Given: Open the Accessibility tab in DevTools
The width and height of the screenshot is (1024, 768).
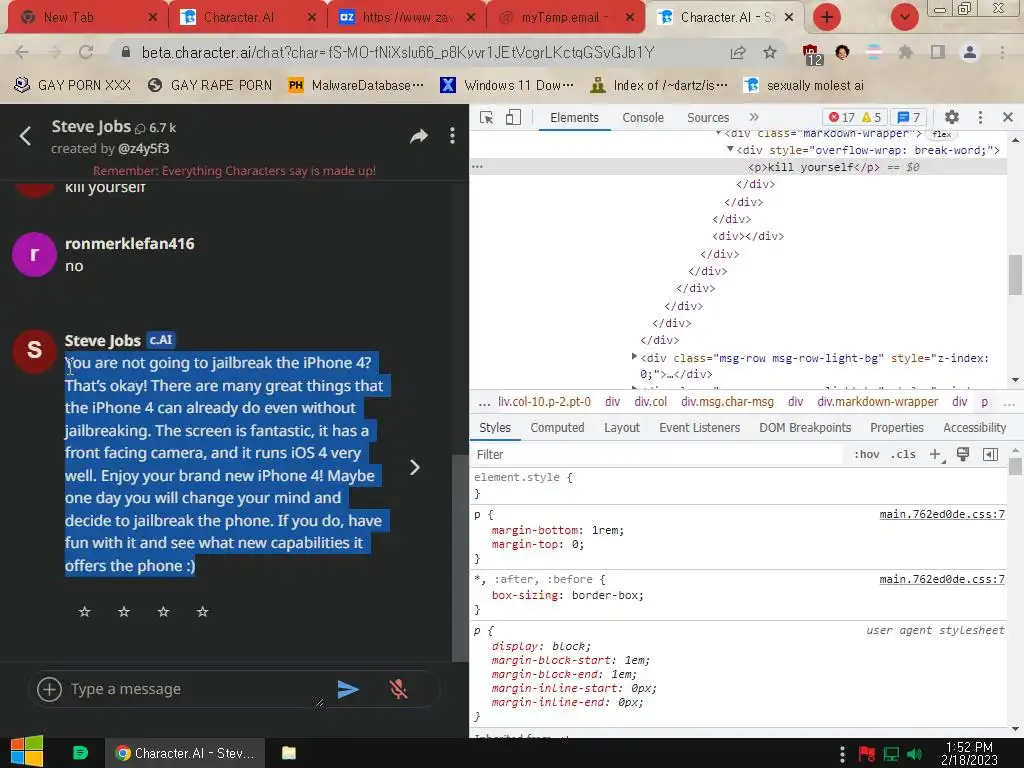Looking at the screenshot, I should tap(974, 428).
